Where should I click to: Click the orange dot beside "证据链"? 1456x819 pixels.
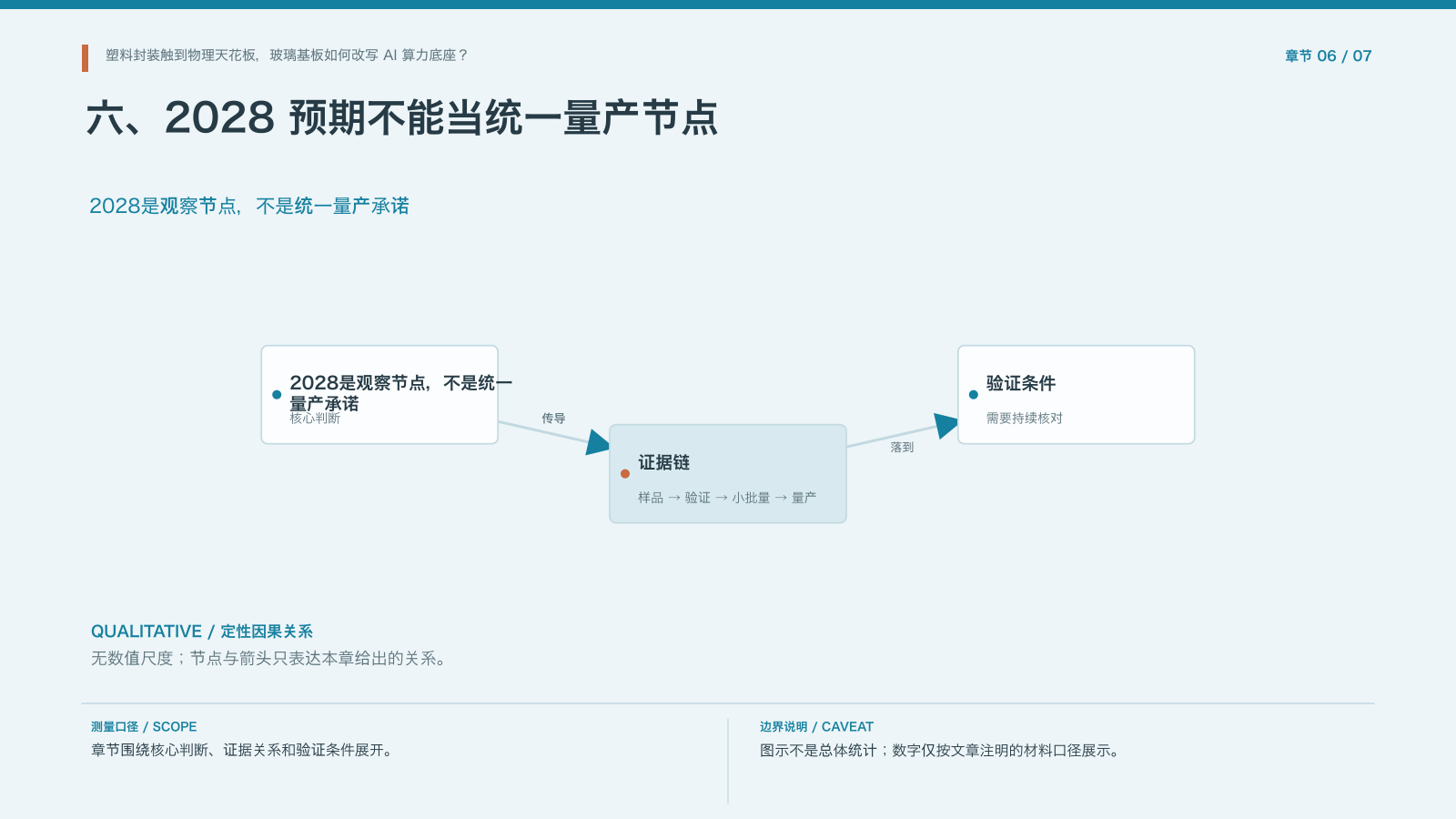pyautogui.click(x=625, y=474)
